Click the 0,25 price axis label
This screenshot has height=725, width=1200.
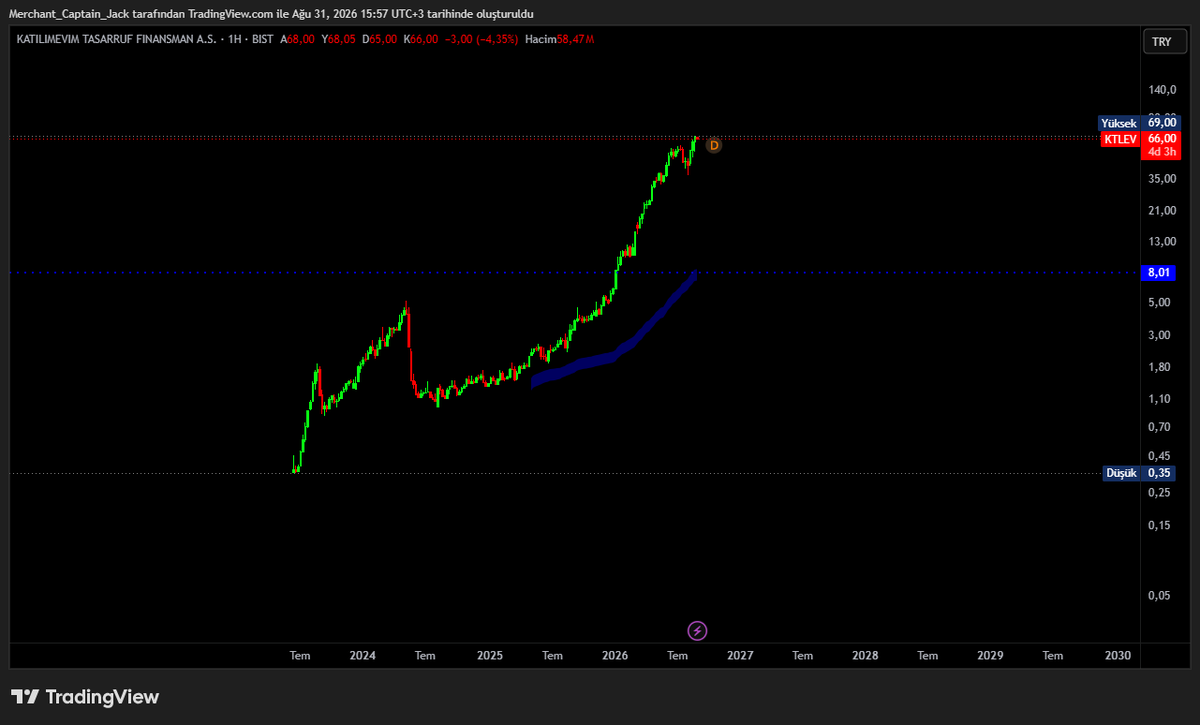point(1160,493)
